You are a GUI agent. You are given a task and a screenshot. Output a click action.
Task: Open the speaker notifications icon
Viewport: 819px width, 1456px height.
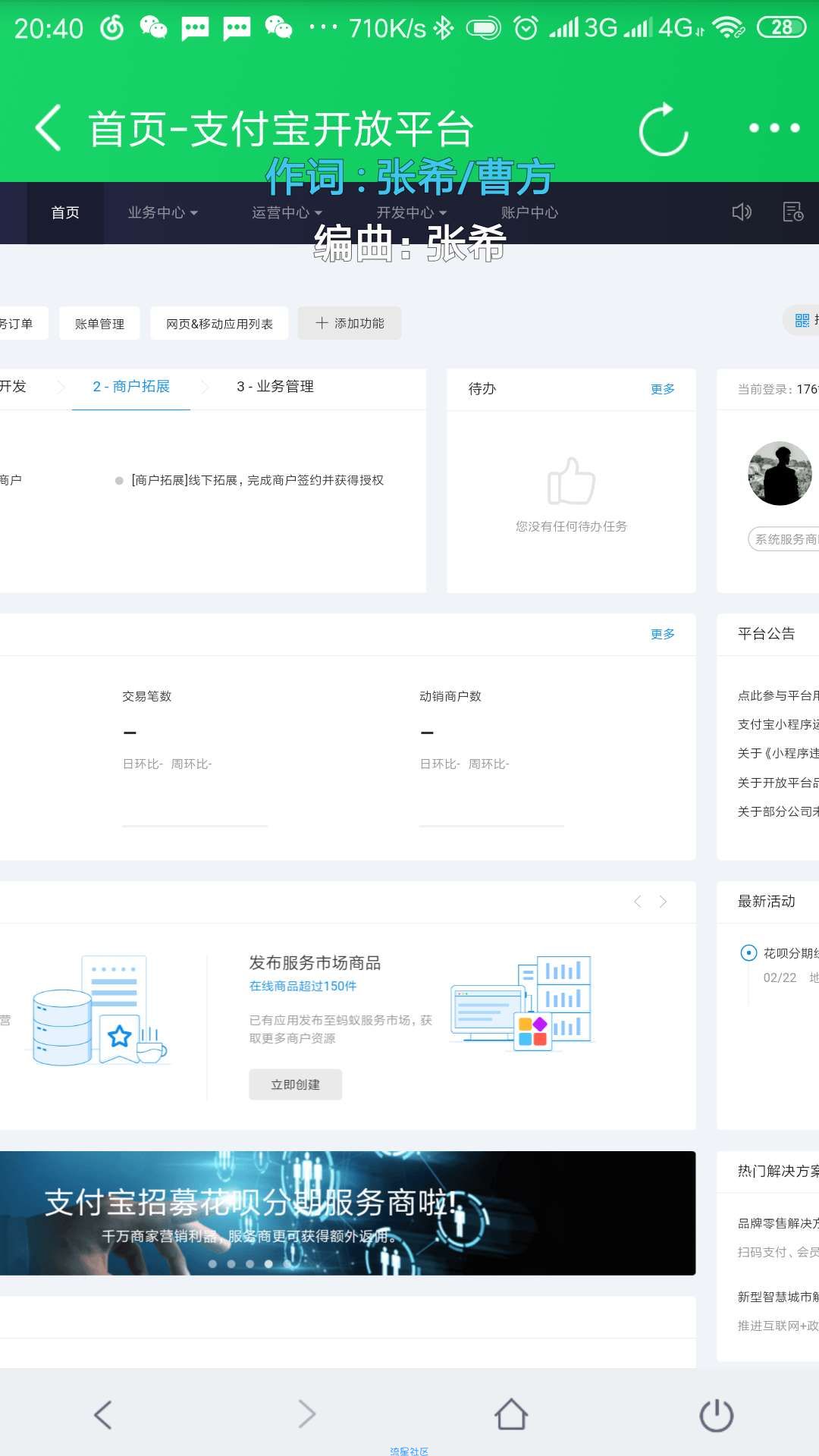click(742, 212)
